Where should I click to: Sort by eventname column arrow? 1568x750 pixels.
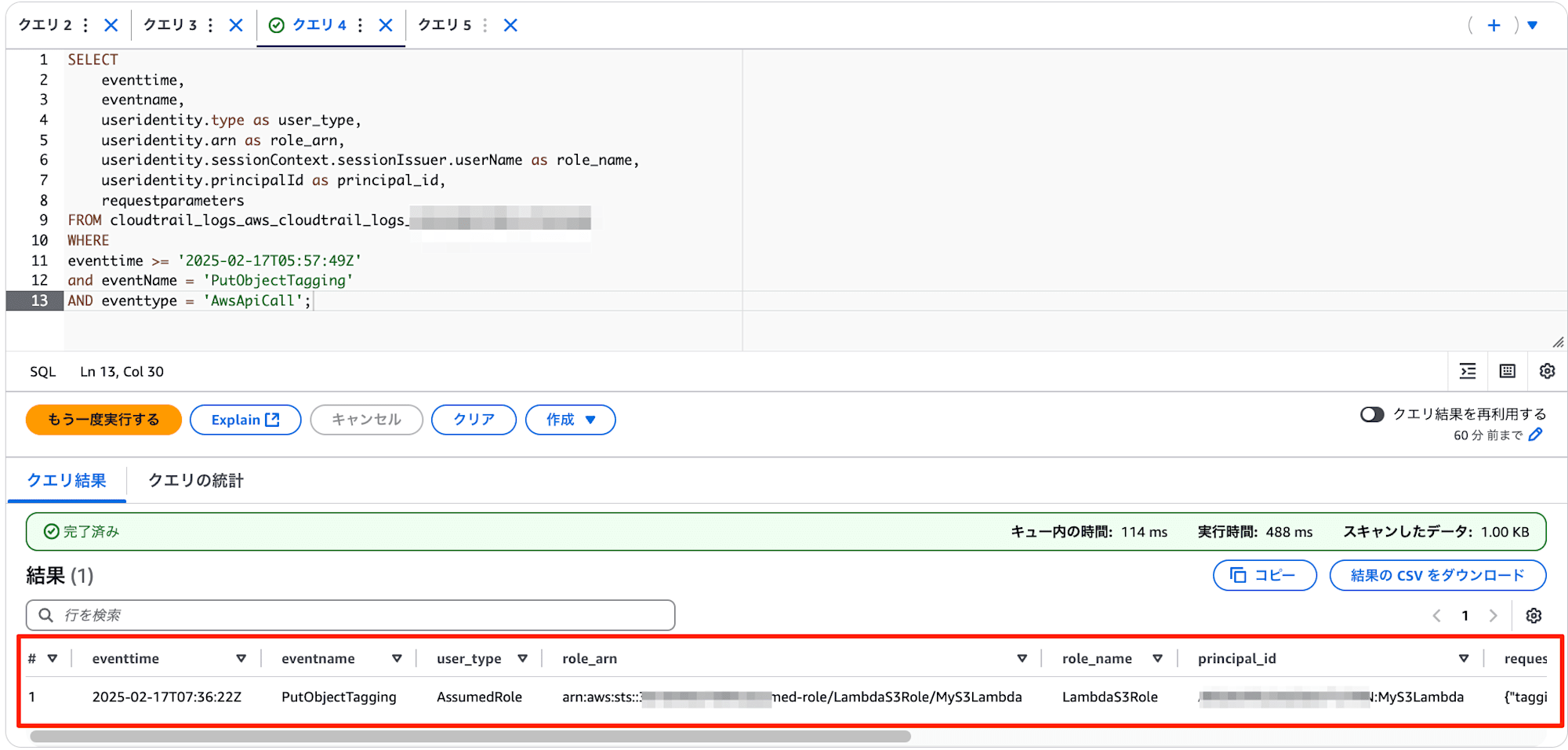point(397,658)
